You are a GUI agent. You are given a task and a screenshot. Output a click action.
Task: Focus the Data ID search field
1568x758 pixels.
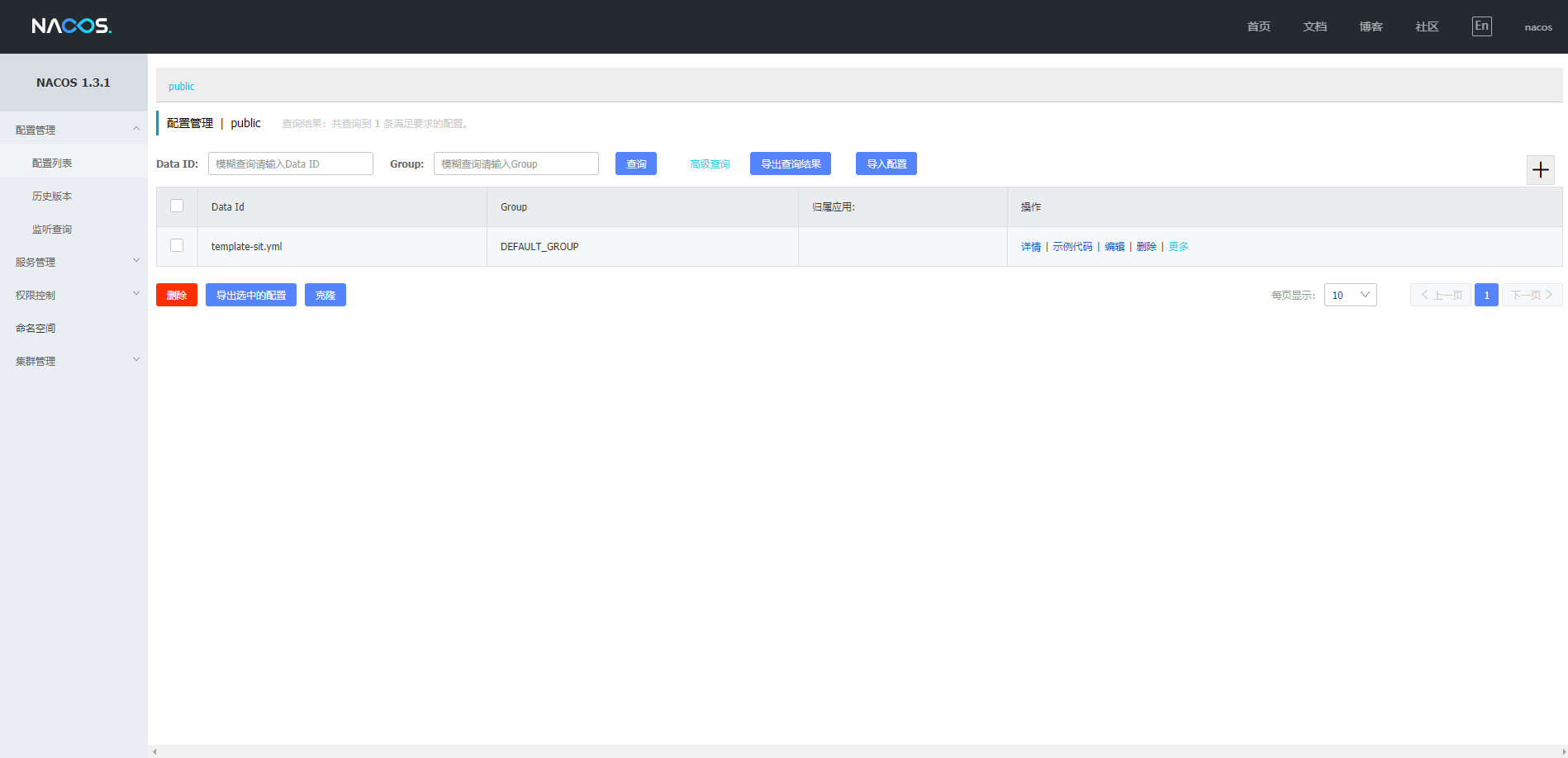pos(291,163)
